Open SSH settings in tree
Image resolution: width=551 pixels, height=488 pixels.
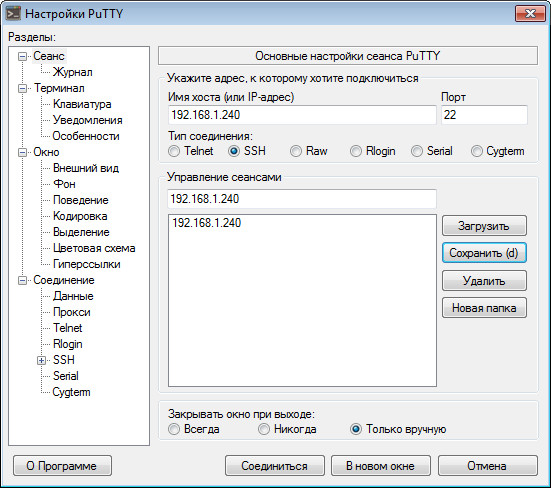[64, 360]
